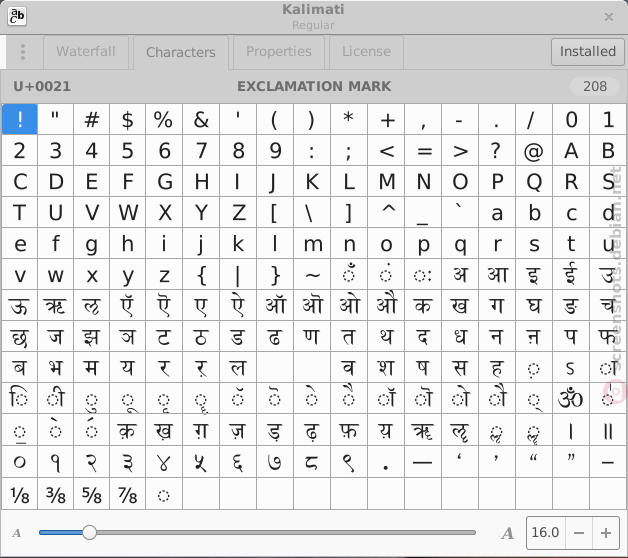
Task: Select the { left brace cell
Action: point(201,274)
